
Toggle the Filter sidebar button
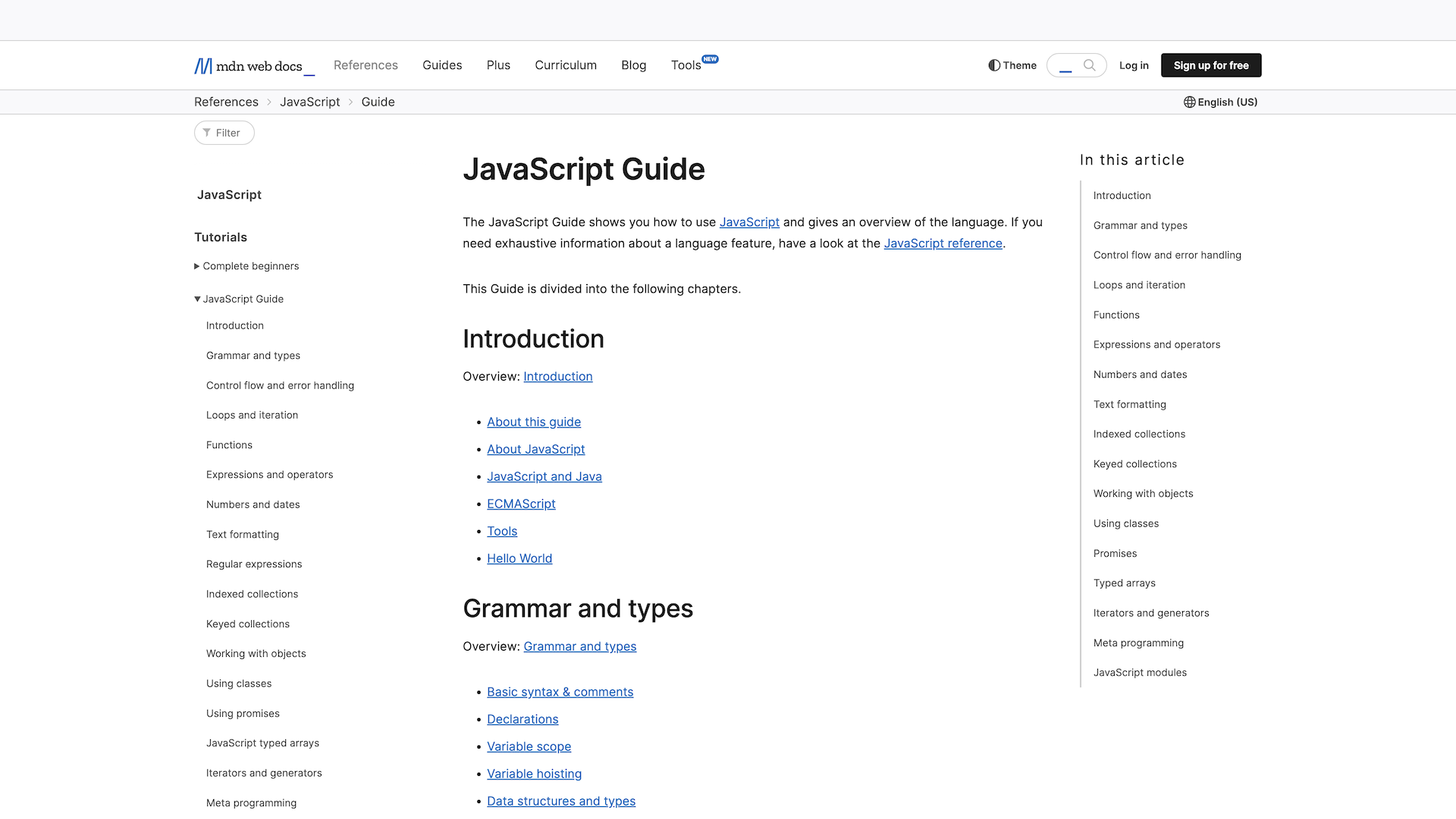click(224, 132)
